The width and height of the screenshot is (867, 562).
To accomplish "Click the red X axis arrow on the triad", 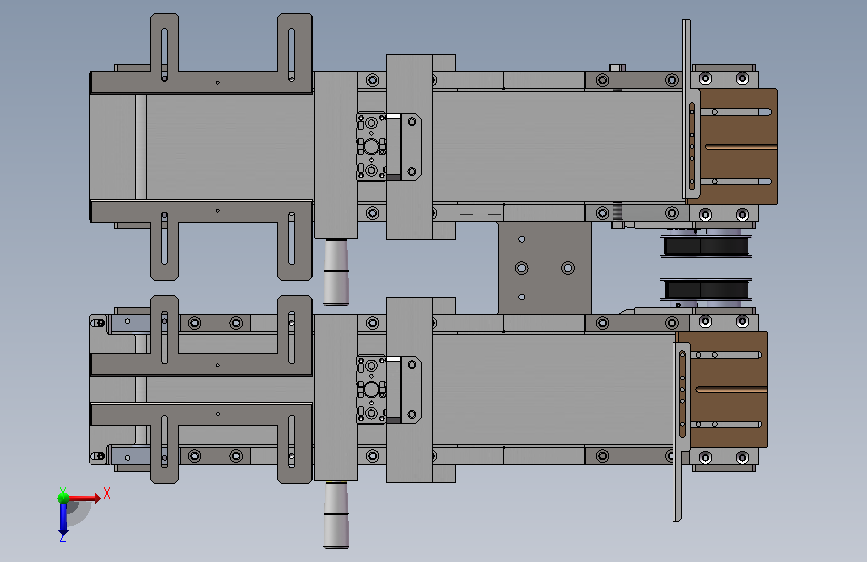I will coord(84,498).
